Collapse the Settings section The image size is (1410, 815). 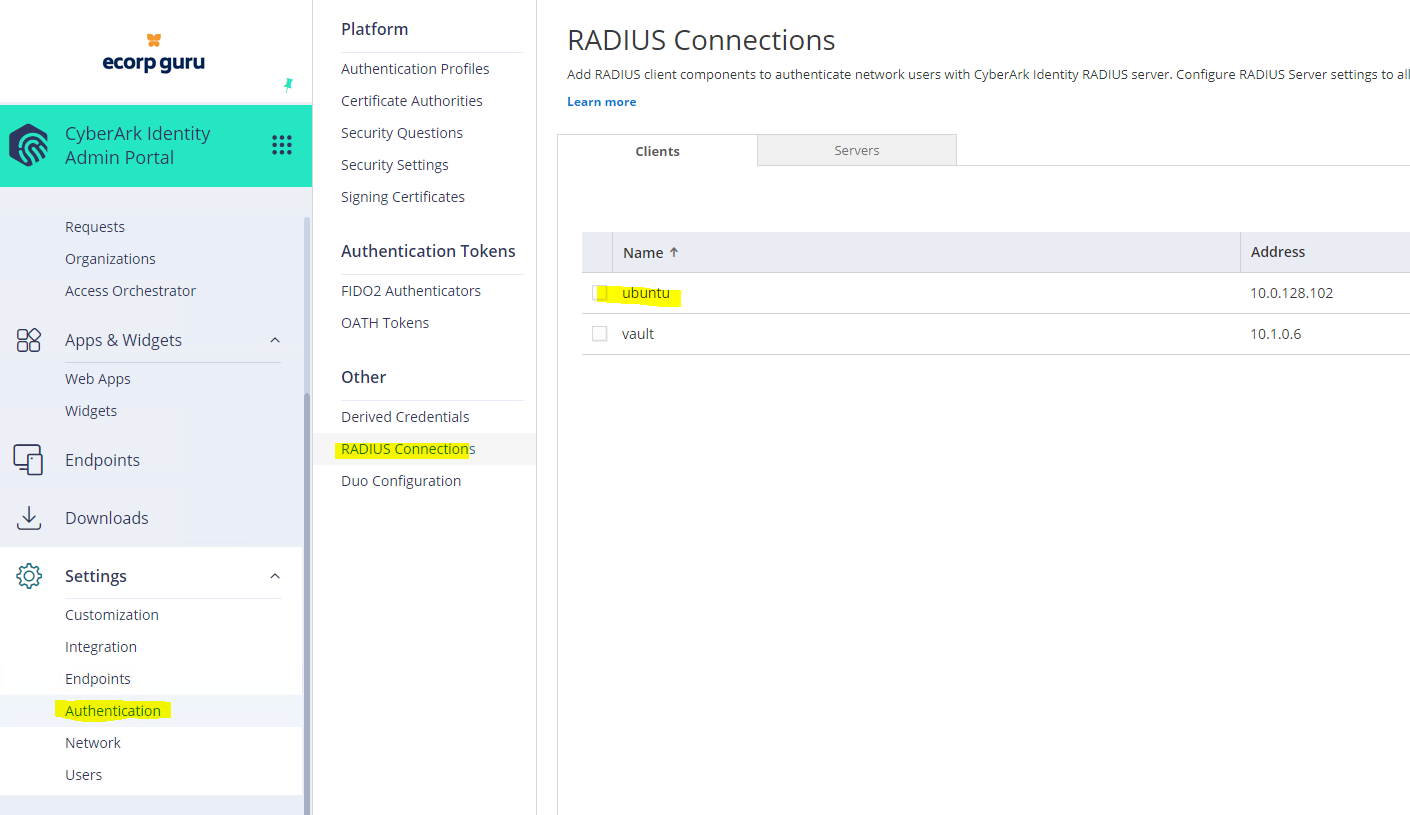pos(275,575)
